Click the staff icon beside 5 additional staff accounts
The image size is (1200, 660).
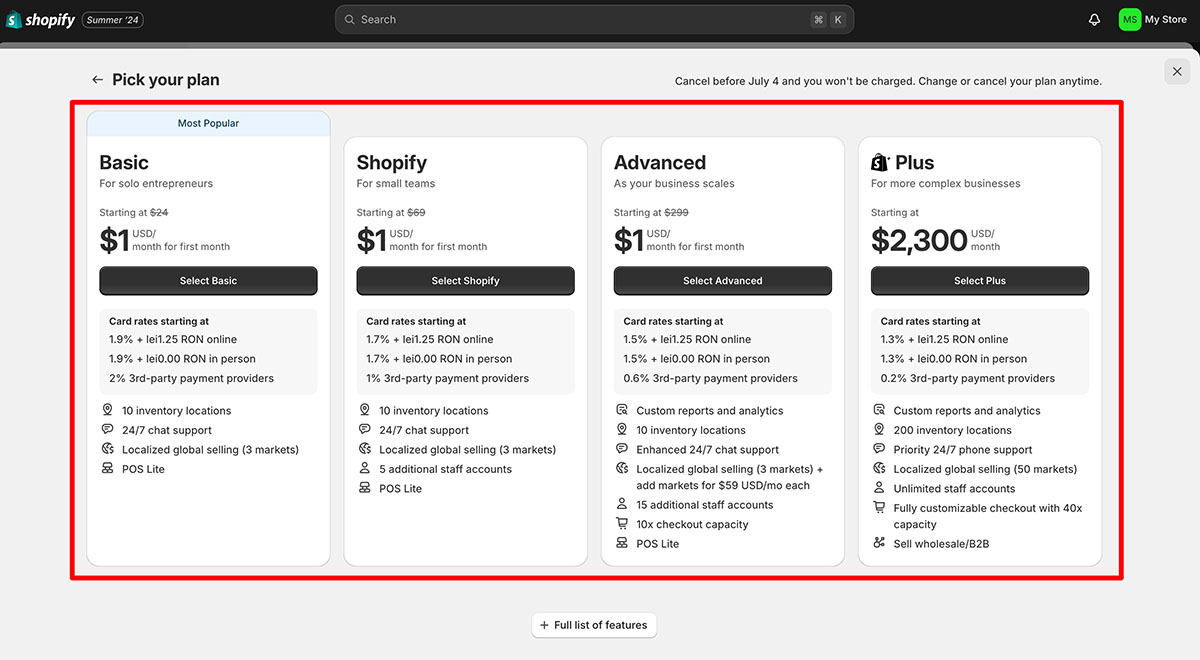tap(363, 468)
